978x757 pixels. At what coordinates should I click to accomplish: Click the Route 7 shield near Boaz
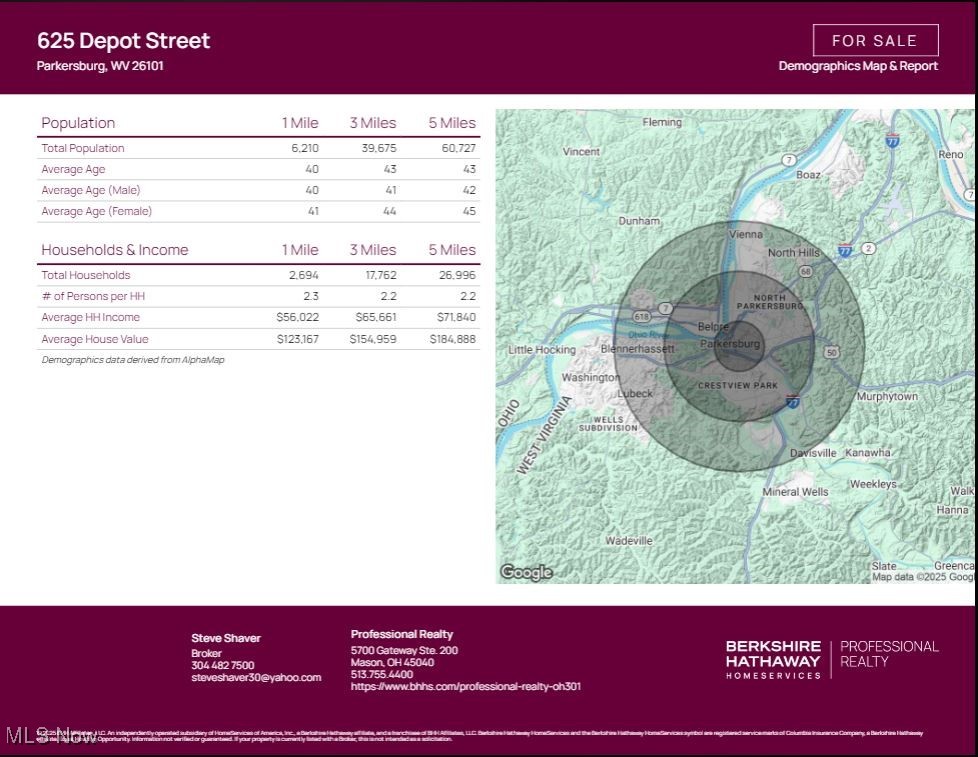(x=789, y=160)
